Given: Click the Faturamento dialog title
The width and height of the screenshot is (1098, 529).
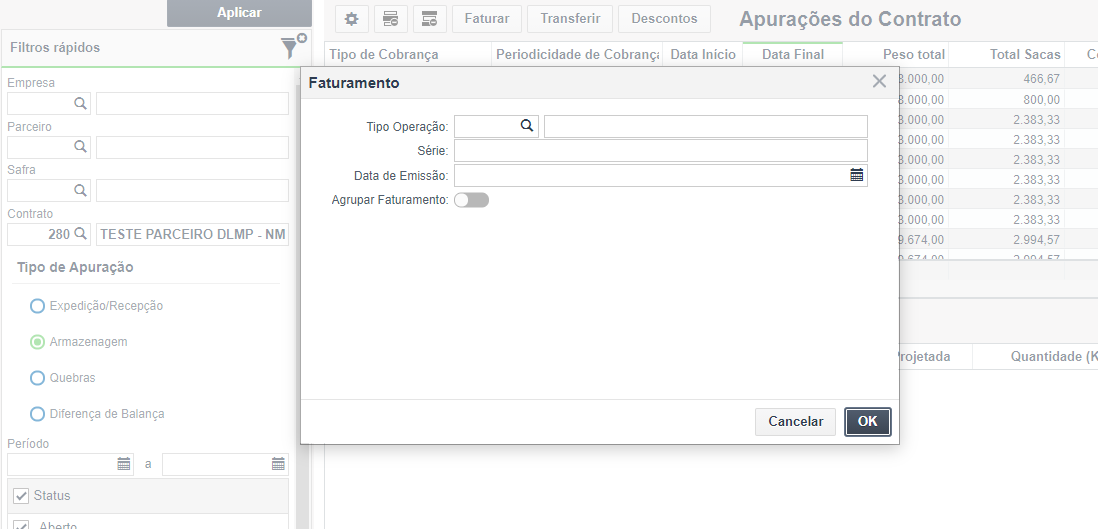Looking at the screenshot, I should click(354, 83).
